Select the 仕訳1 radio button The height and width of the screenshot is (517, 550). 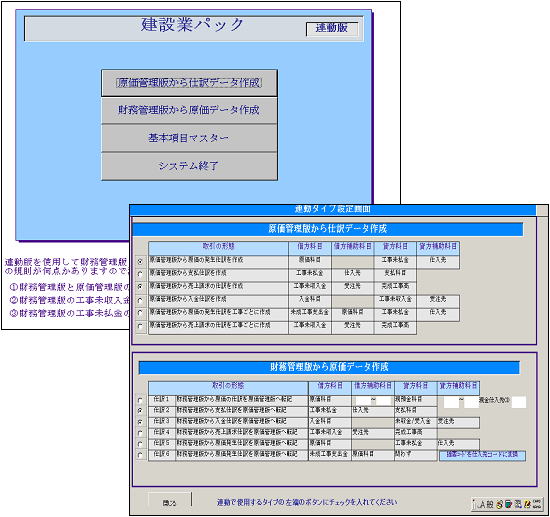point(140,400)
